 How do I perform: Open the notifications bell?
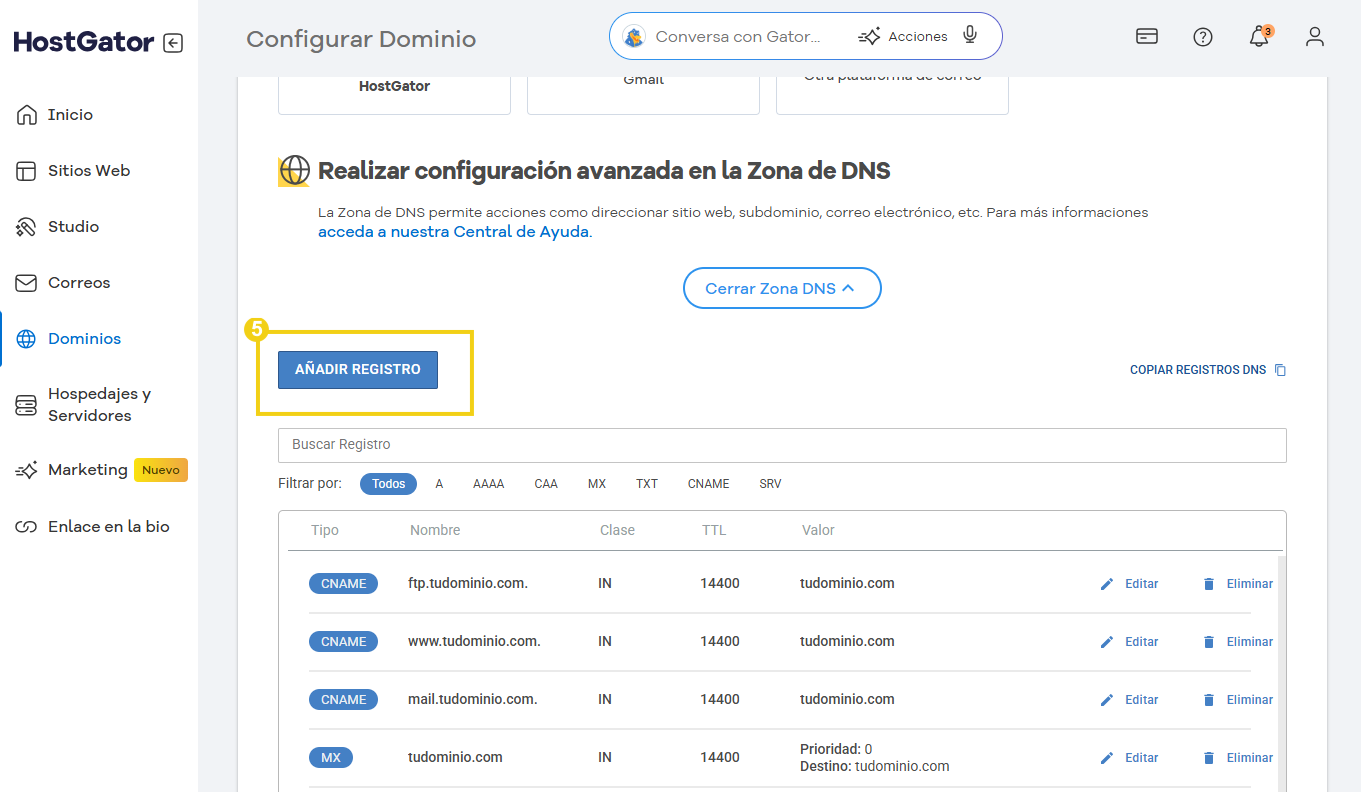click(1259, 36)
